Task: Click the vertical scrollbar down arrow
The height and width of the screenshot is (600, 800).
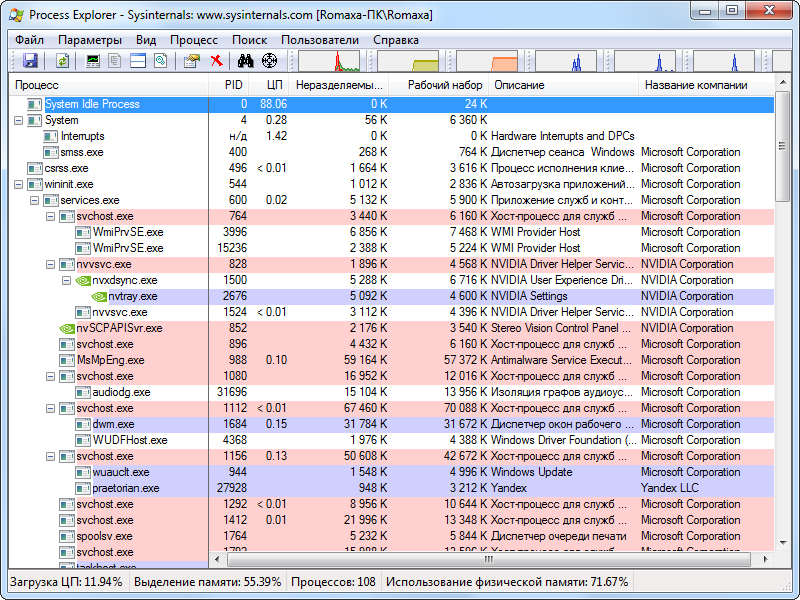Action: pos(783,543)
